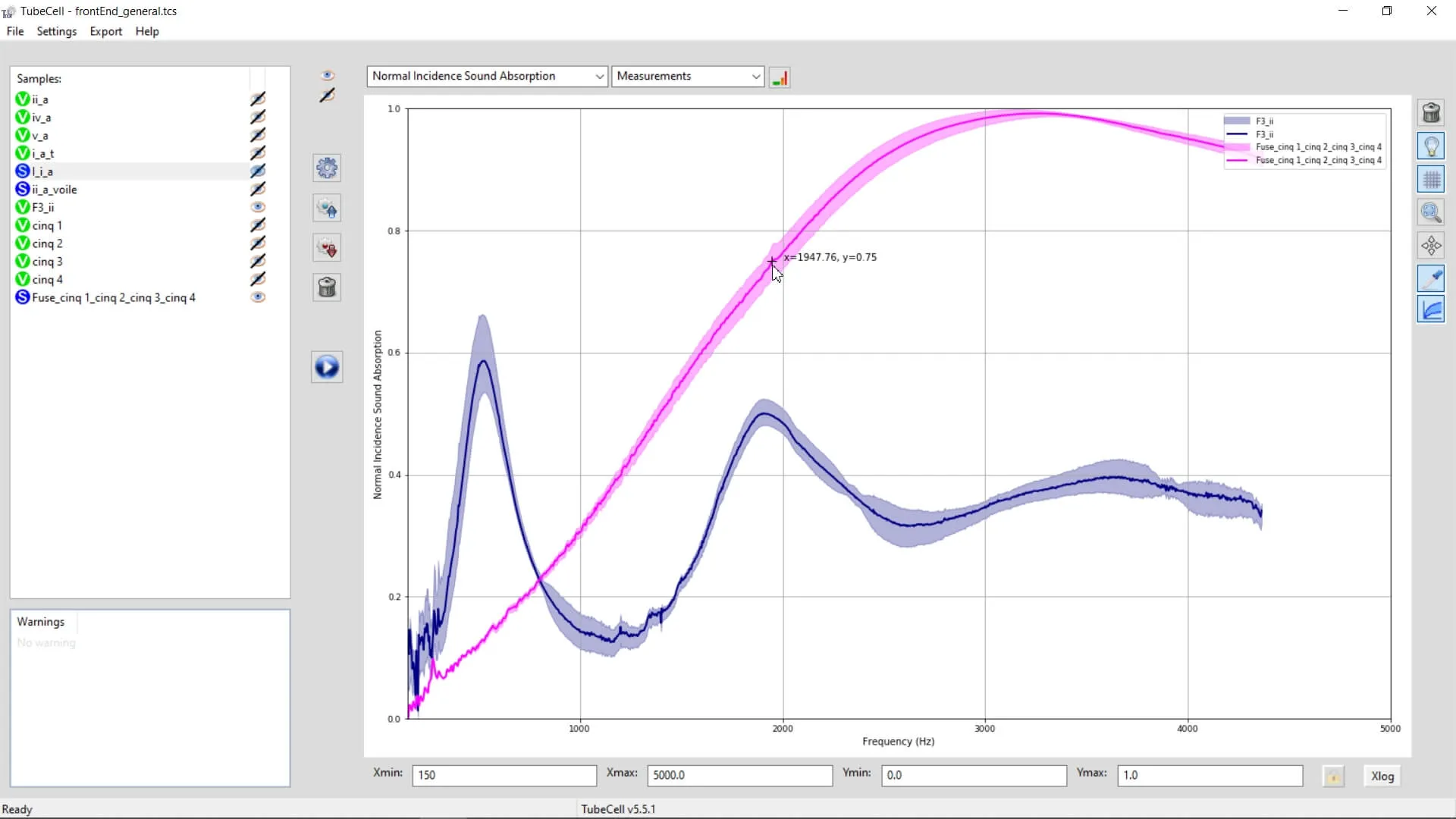
Task: Open the Export menu
Action: (x=105, y=31)
